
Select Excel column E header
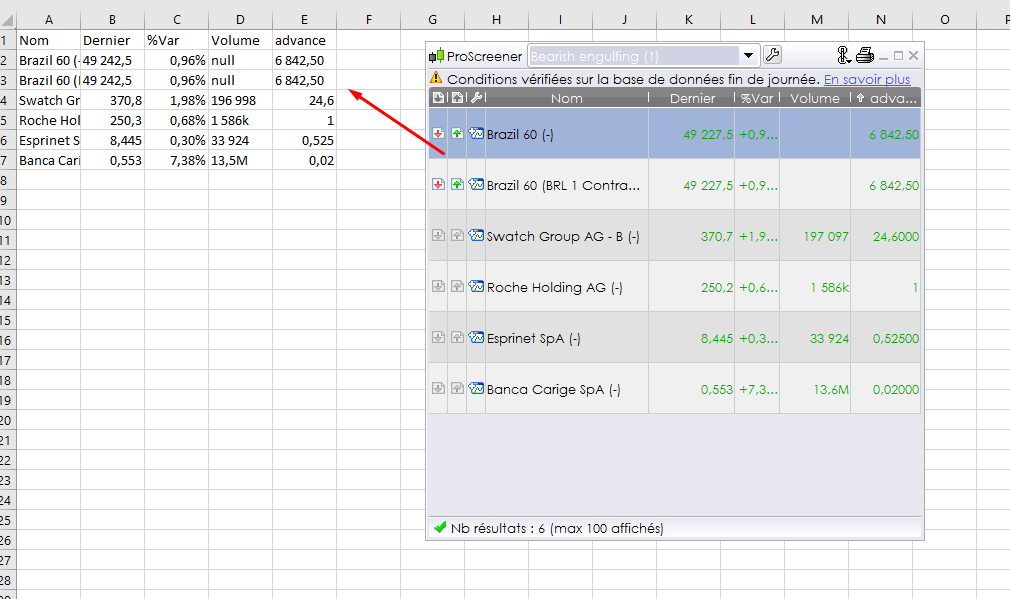(x=304, y=19)
